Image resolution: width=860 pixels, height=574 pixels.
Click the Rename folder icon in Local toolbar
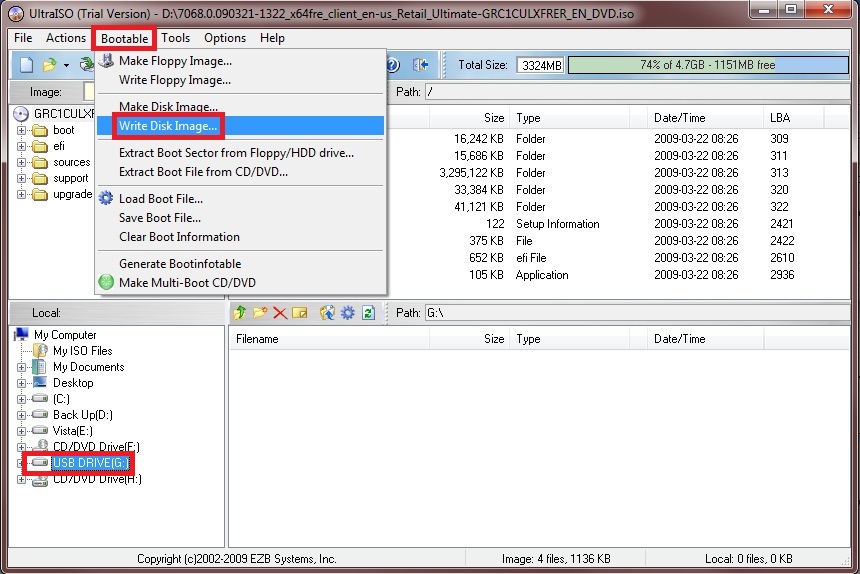299,313
